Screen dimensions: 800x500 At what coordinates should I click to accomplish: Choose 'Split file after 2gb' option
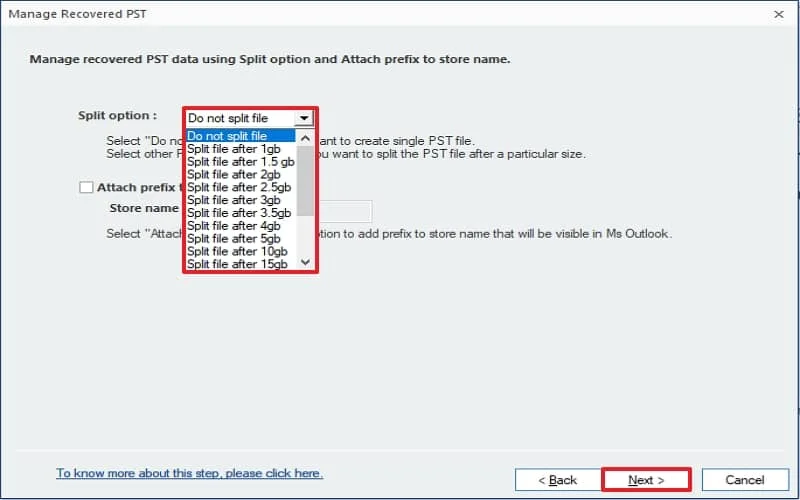click(x=240, y=174)
